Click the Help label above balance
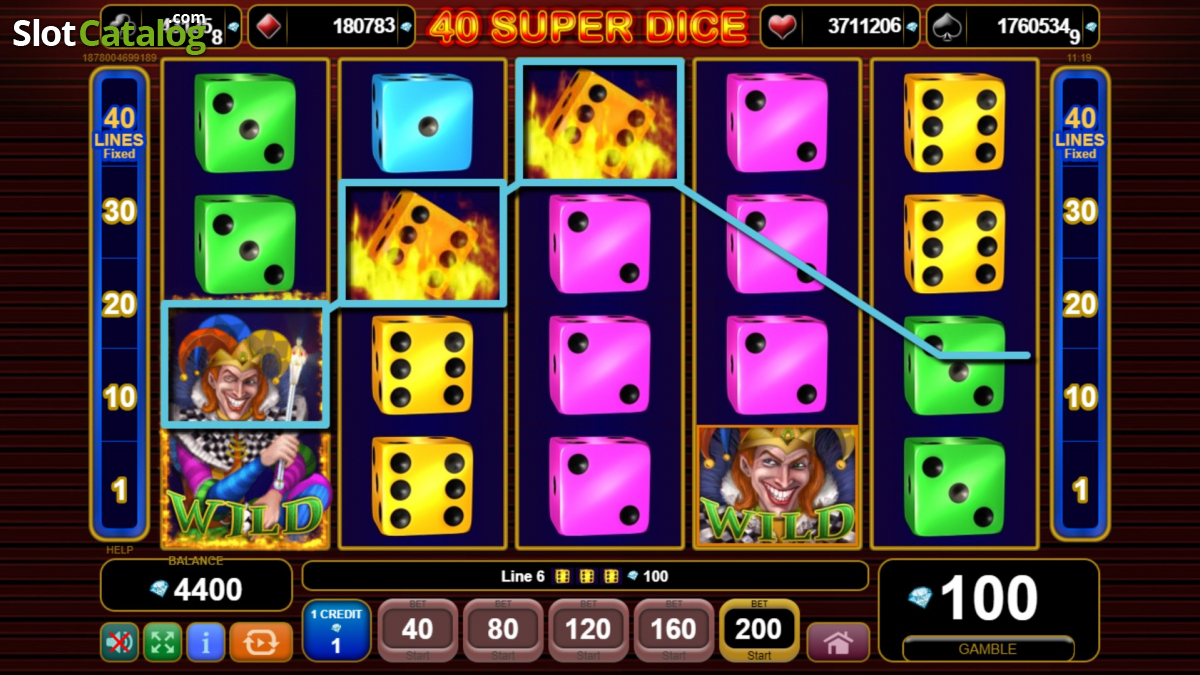The width and height of the screenshot is (1200, 675). (x=119, y=550)
